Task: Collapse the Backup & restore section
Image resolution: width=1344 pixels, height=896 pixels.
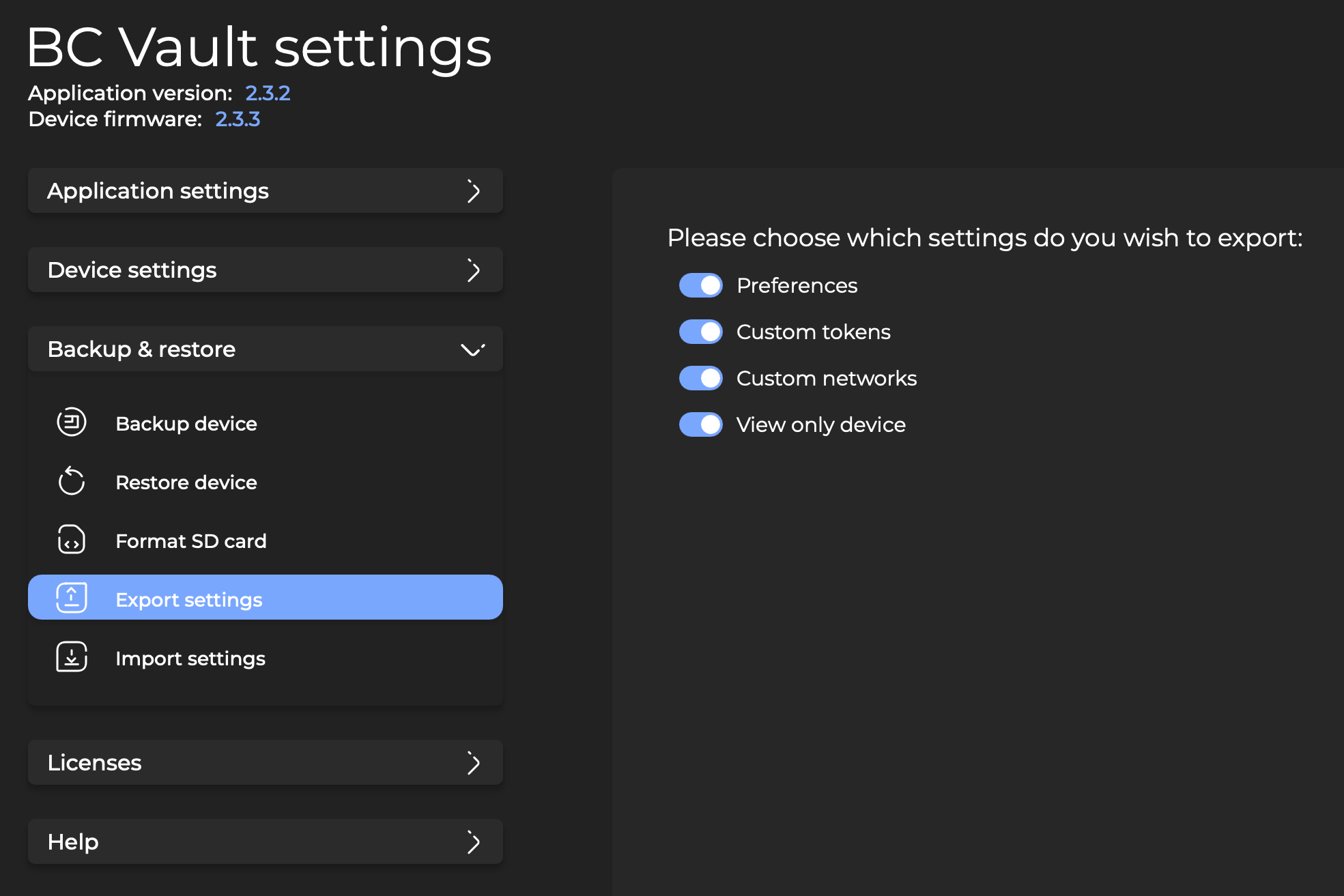Action: [472, 349]
